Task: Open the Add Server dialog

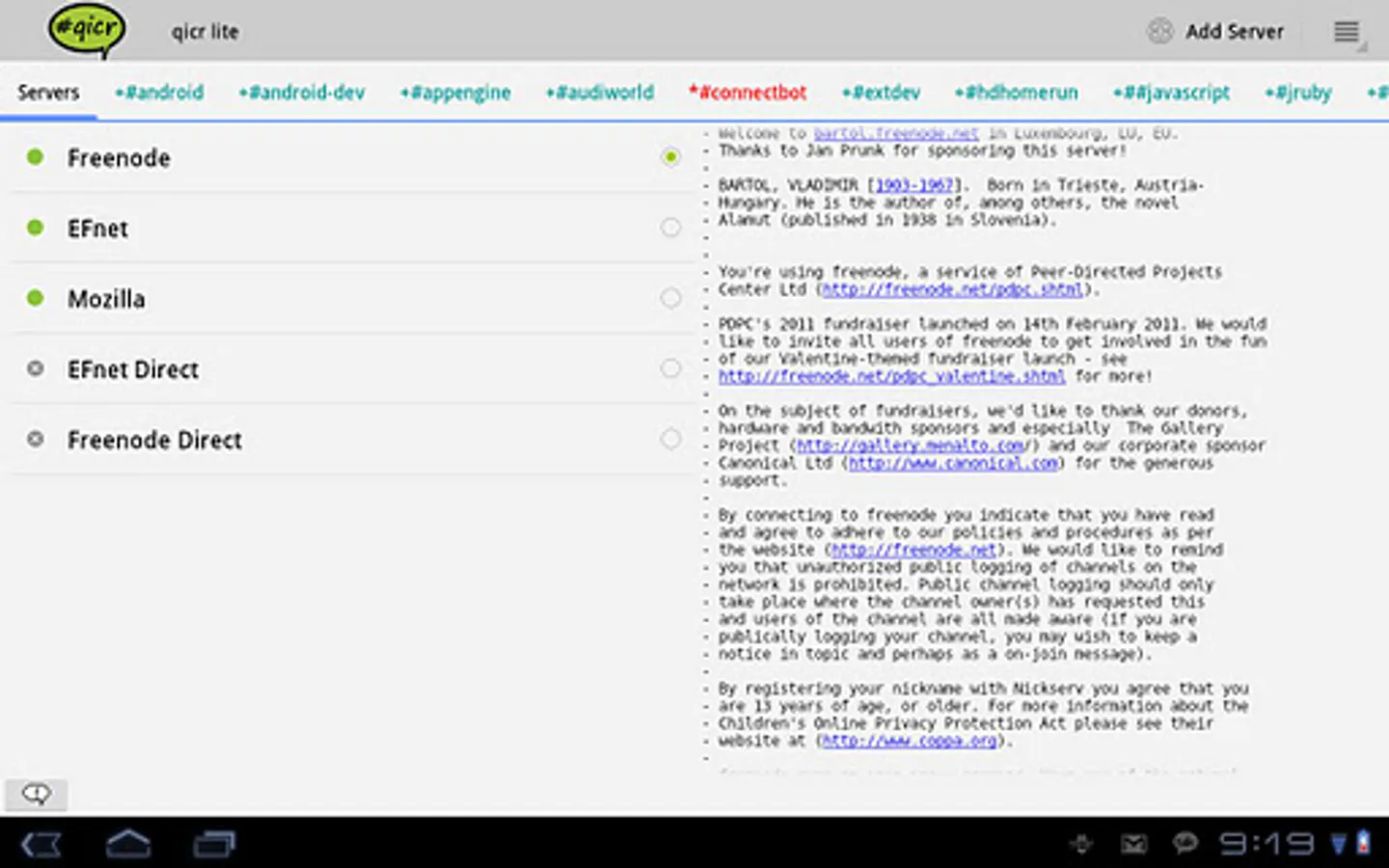Action: 1215,31
